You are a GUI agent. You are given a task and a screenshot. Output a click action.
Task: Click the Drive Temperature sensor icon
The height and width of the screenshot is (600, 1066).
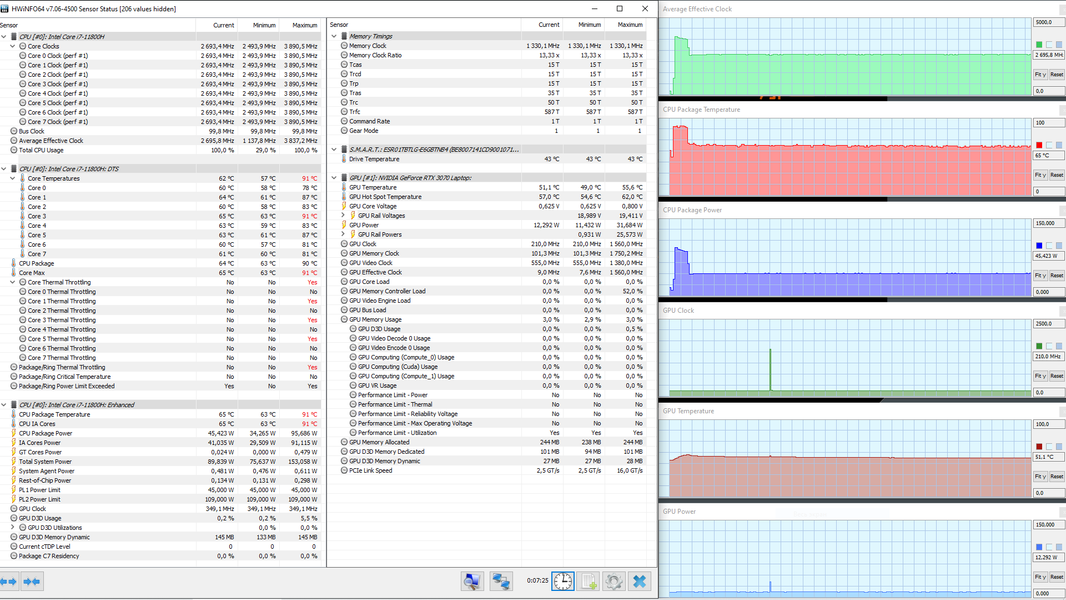[344, 159]
